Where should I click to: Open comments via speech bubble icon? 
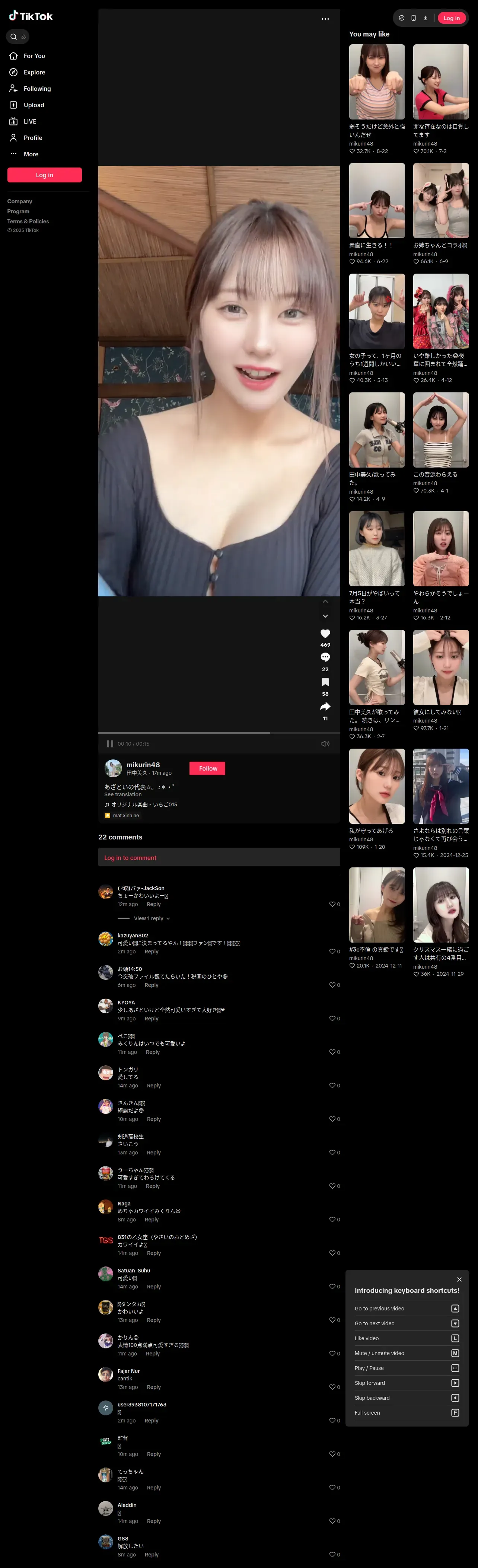325,657
